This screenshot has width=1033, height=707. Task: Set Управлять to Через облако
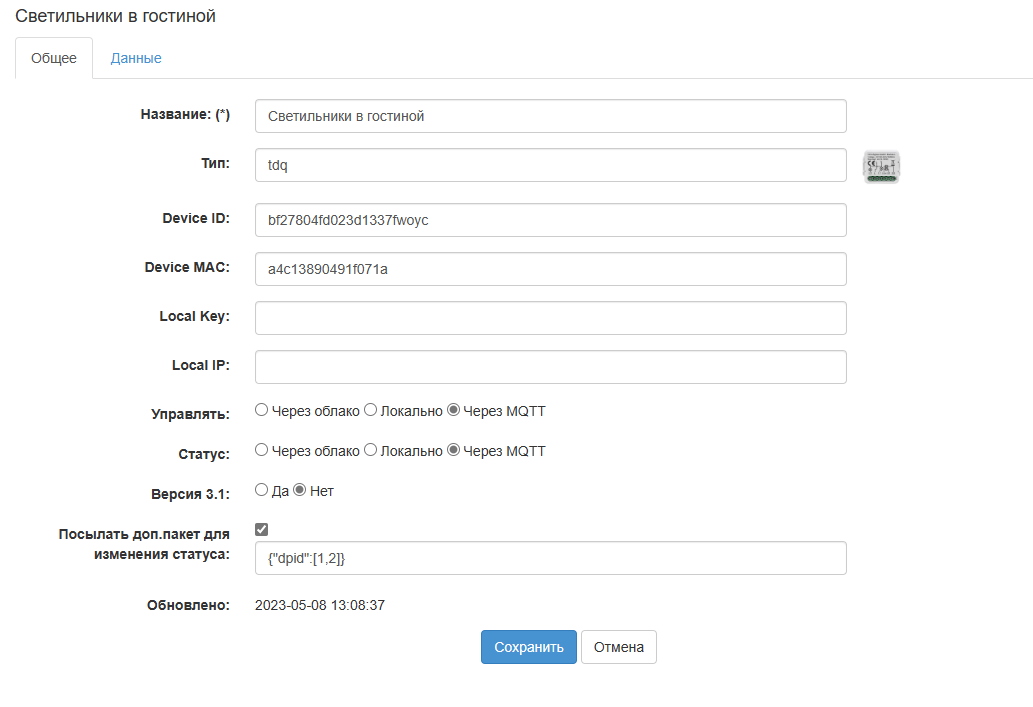[x=262, y=410]
